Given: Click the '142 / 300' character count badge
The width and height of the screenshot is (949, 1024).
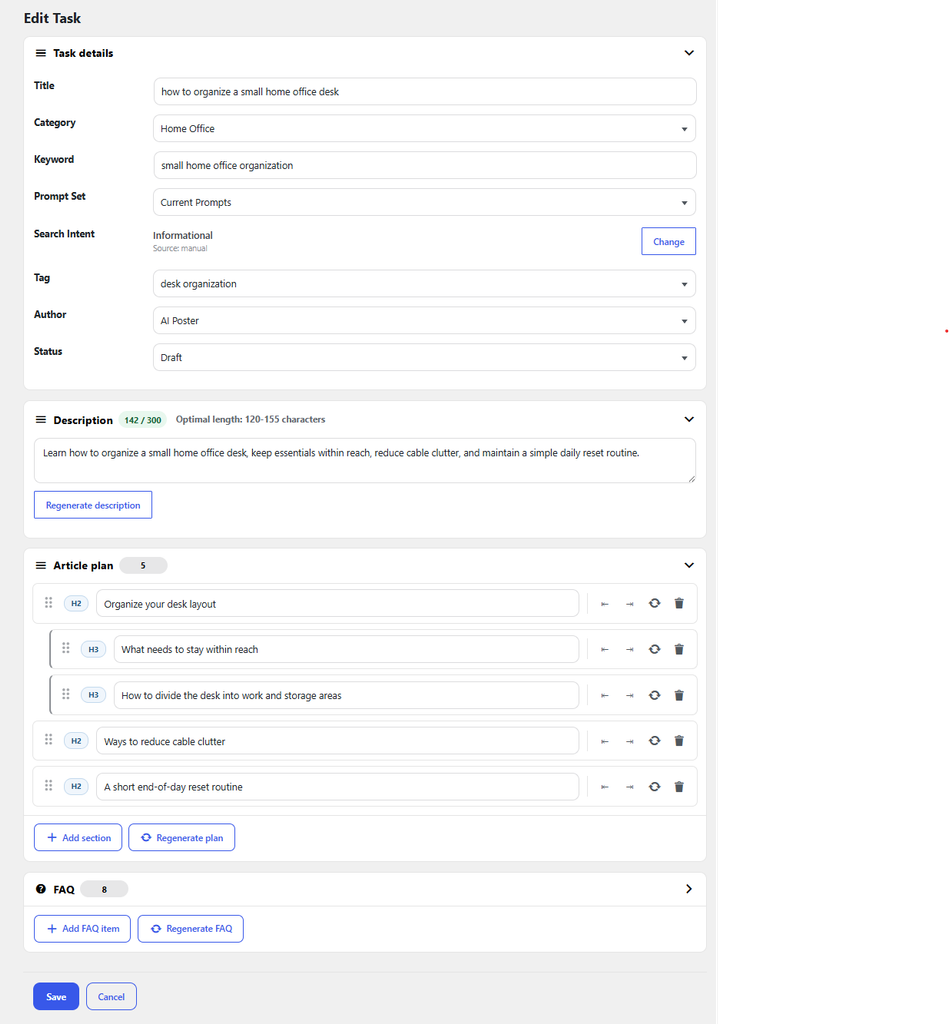Looking at the screenshot, I should pos(142,420).
